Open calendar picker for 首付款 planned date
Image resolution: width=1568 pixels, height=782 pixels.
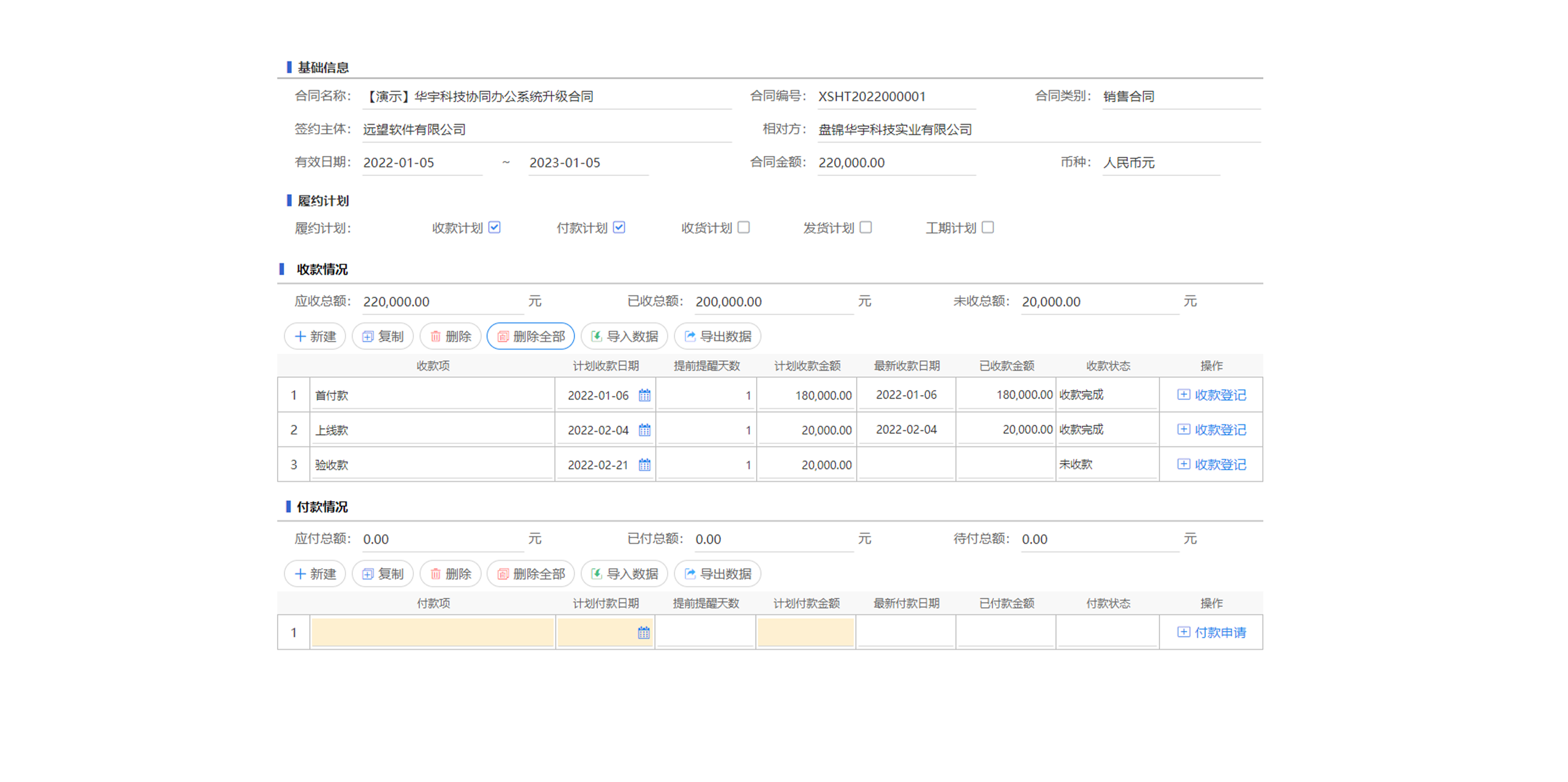644,396
